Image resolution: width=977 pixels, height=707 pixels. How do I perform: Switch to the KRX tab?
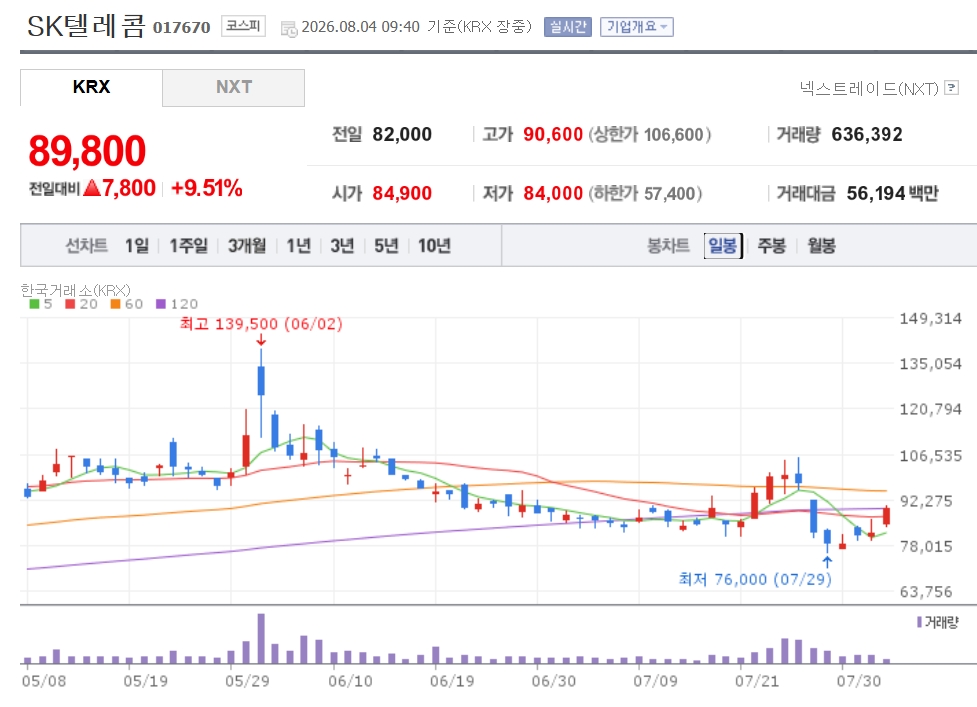point(91,87)
